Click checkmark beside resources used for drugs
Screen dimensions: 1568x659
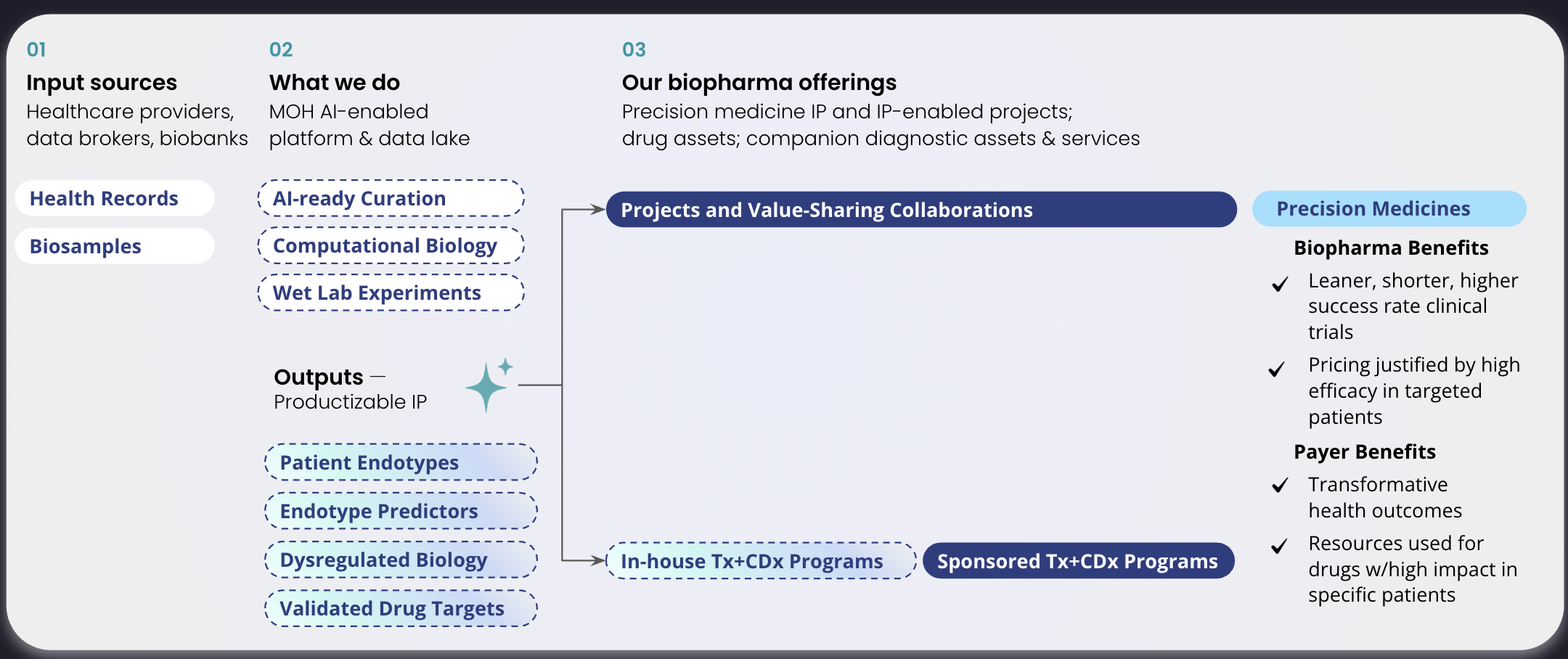[x=1280, y=545]
